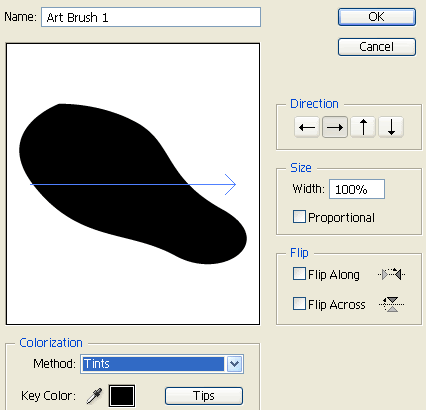Enable the Proportional checkbox
Viewport: 426px width, 410px height.
(299, 217)
